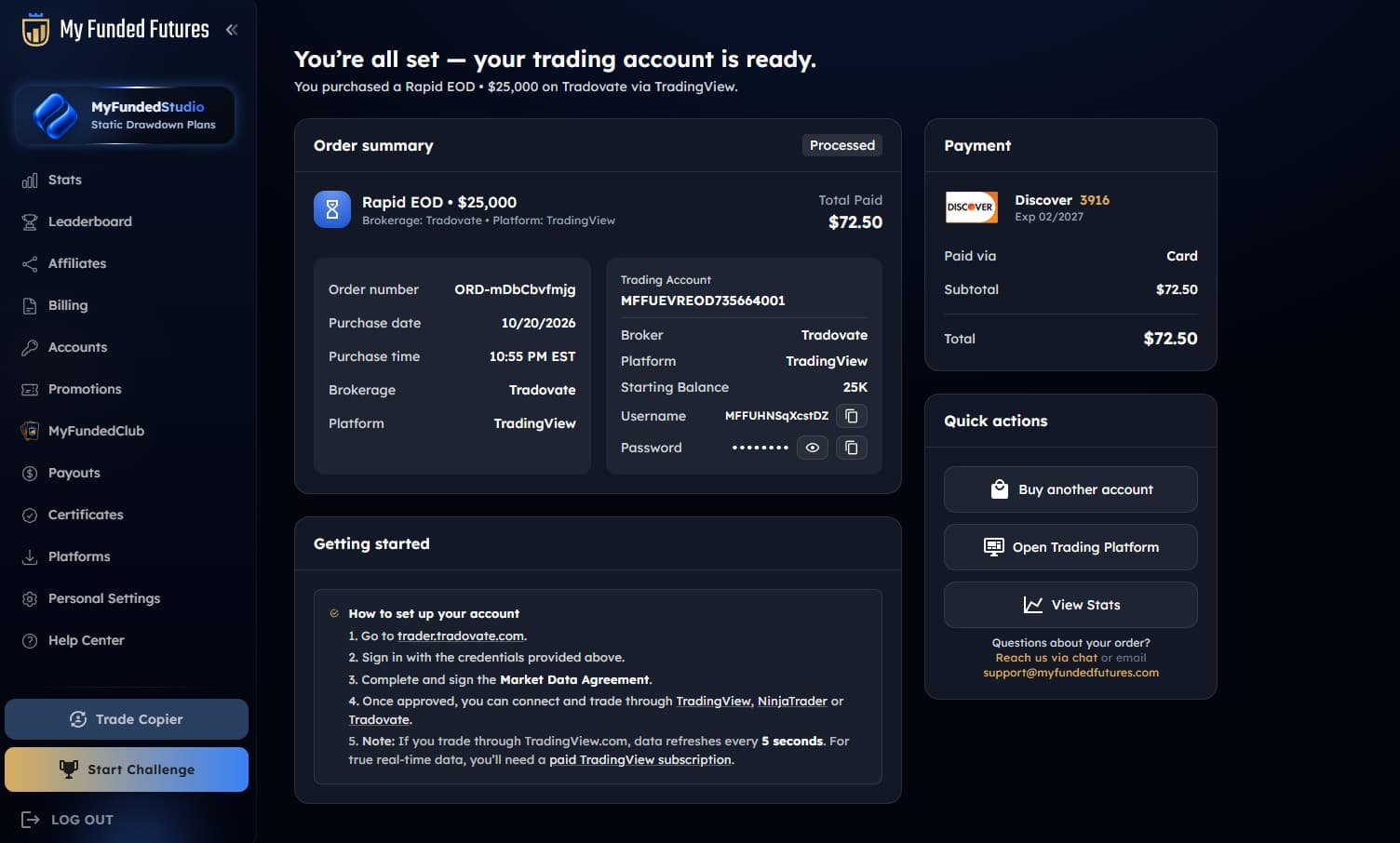
Task: Click the trading account ID MFFUEVREOD735664001
Action: (x=703, y=301)
